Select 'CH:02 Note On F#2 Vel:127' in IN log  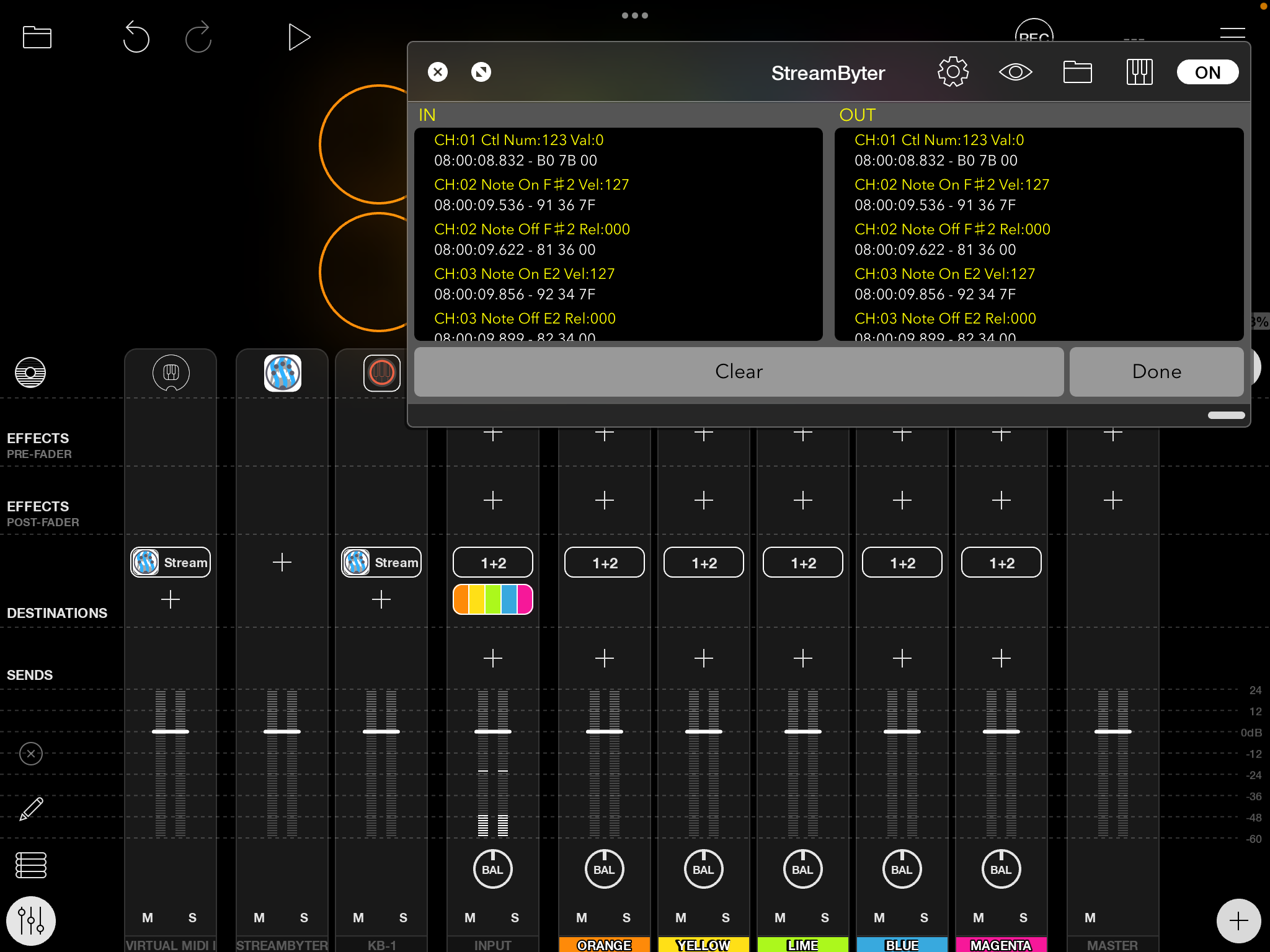(531, 185)
